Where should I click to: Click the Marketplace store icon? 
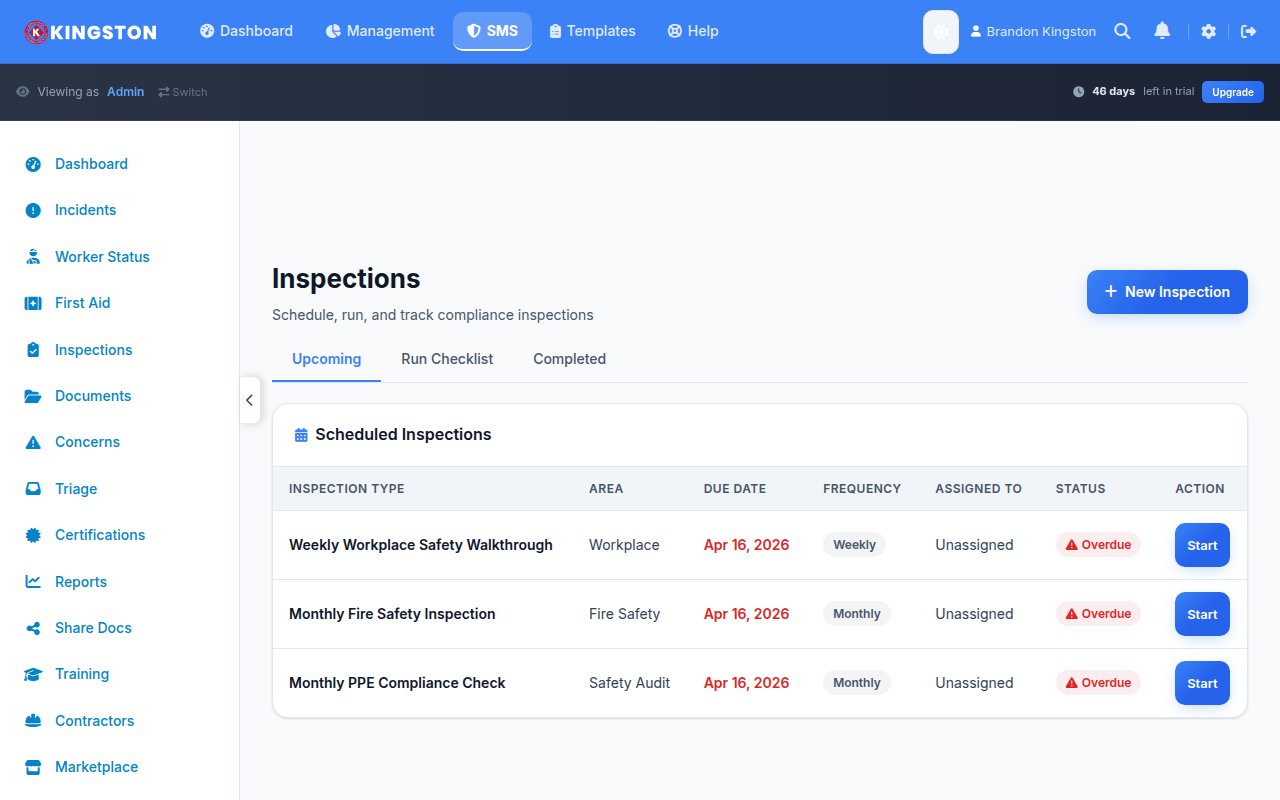(x=33, y=767)
